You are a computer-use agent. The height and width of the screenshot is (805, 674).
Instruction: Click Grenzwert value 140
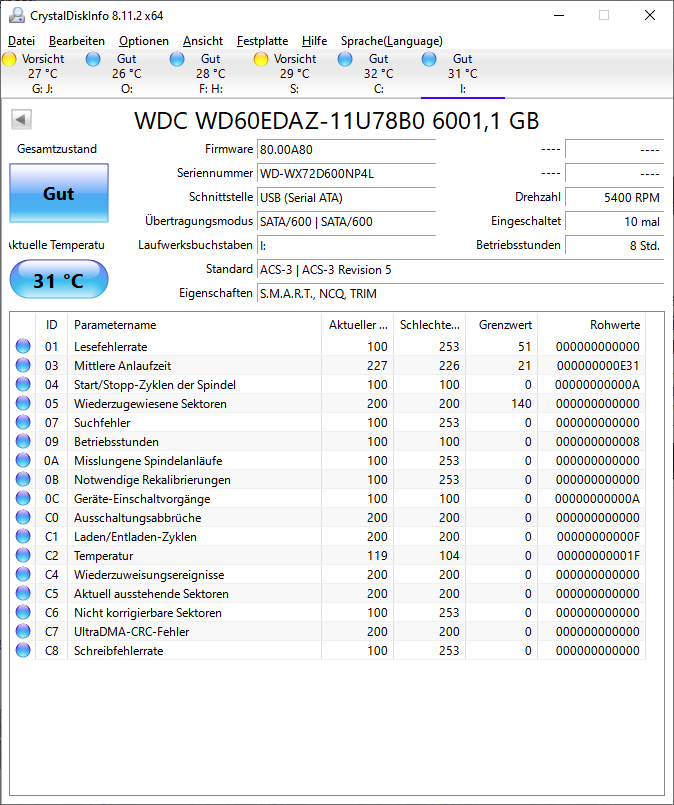[x=521, y=404]
